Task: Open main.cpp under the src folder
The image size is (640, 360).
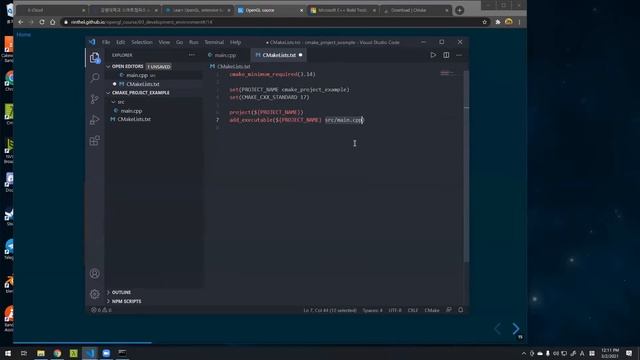Action: pos(131,111)
